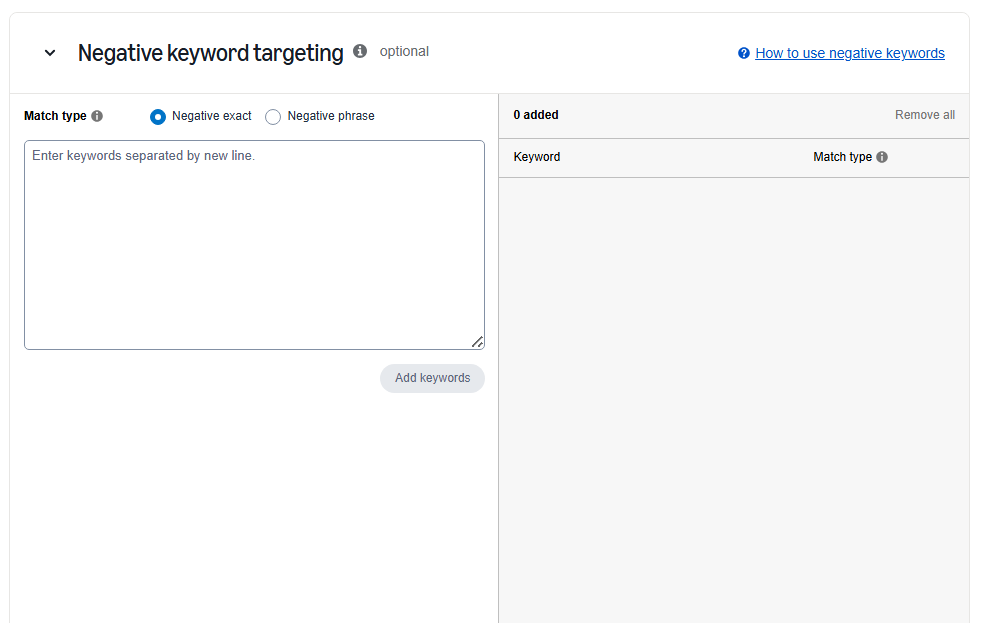
Task: Click the Keyword column header
Action: [x=537, y=157]
